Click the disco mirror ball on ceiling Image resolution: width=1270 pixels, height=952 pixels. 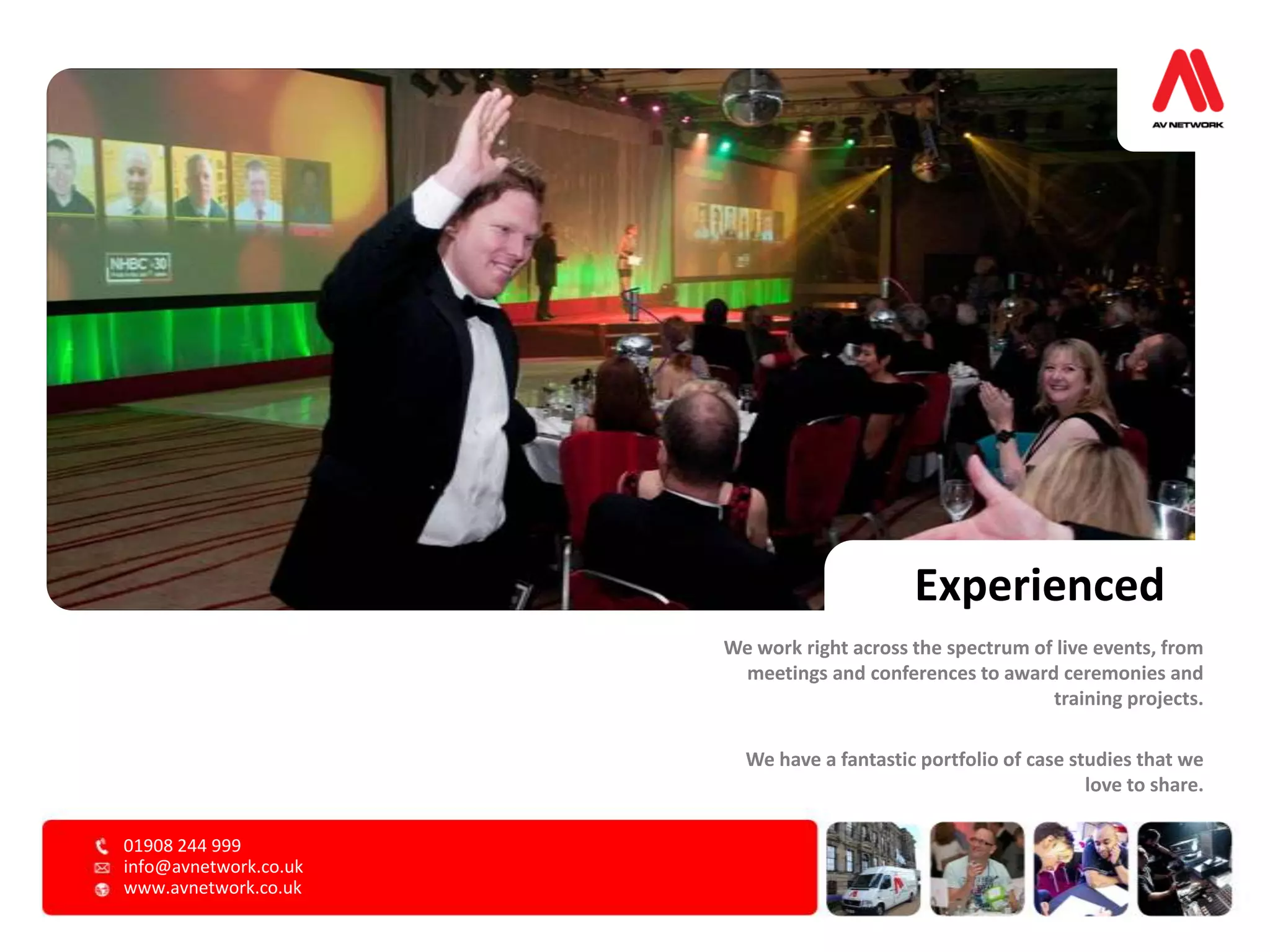[x=752, y=96]
